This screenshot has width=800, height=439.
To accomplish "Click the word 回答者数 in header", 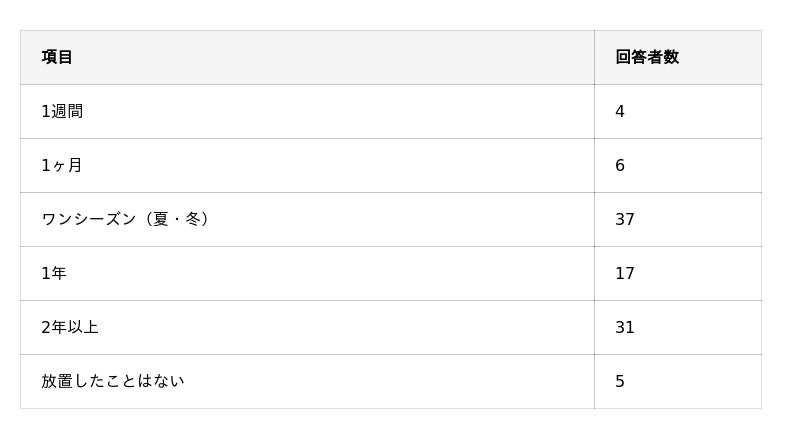I will point(647,57).
